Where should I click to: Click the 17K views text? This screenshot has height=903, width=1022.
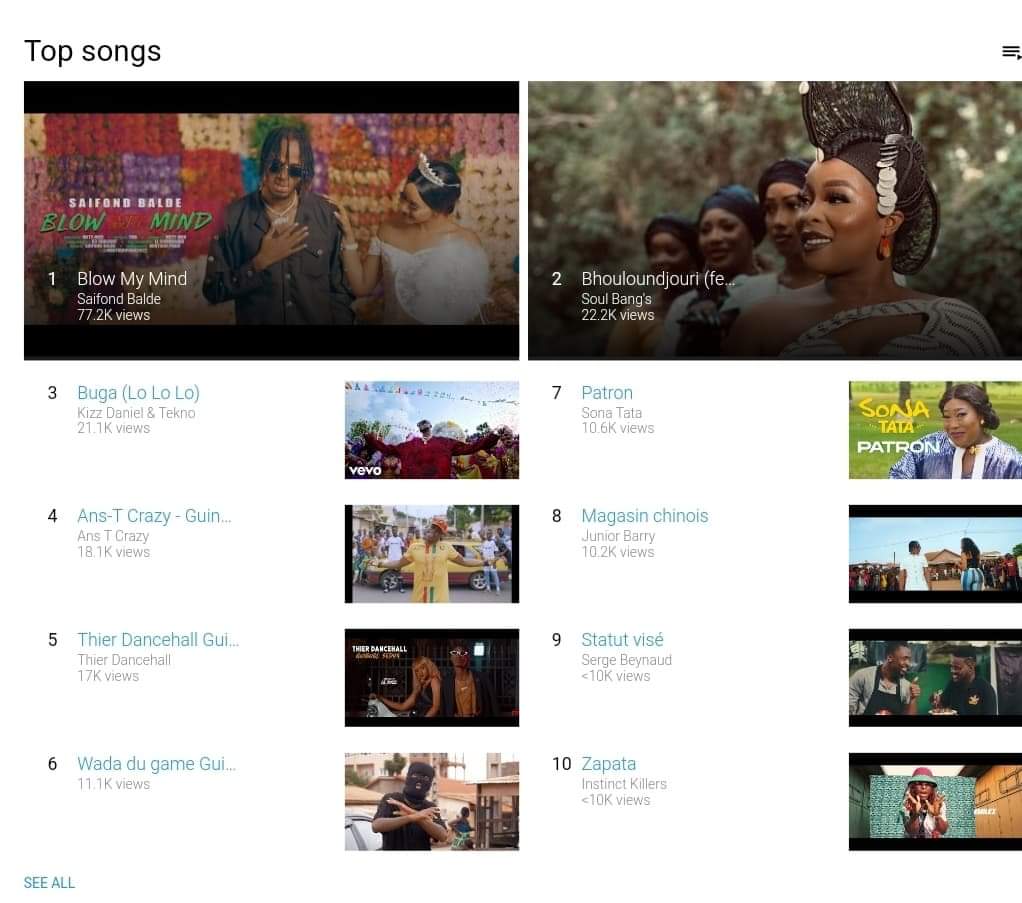pos(108,676)
